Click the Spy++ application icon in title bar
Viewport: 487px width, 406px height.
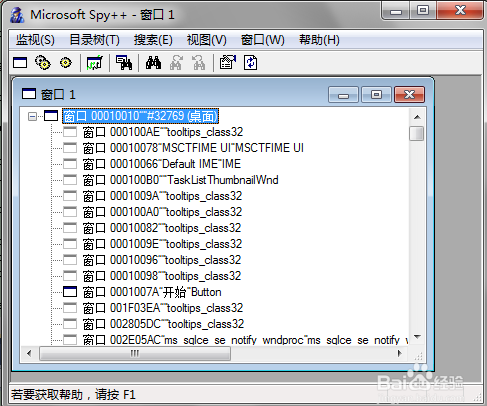17,15
